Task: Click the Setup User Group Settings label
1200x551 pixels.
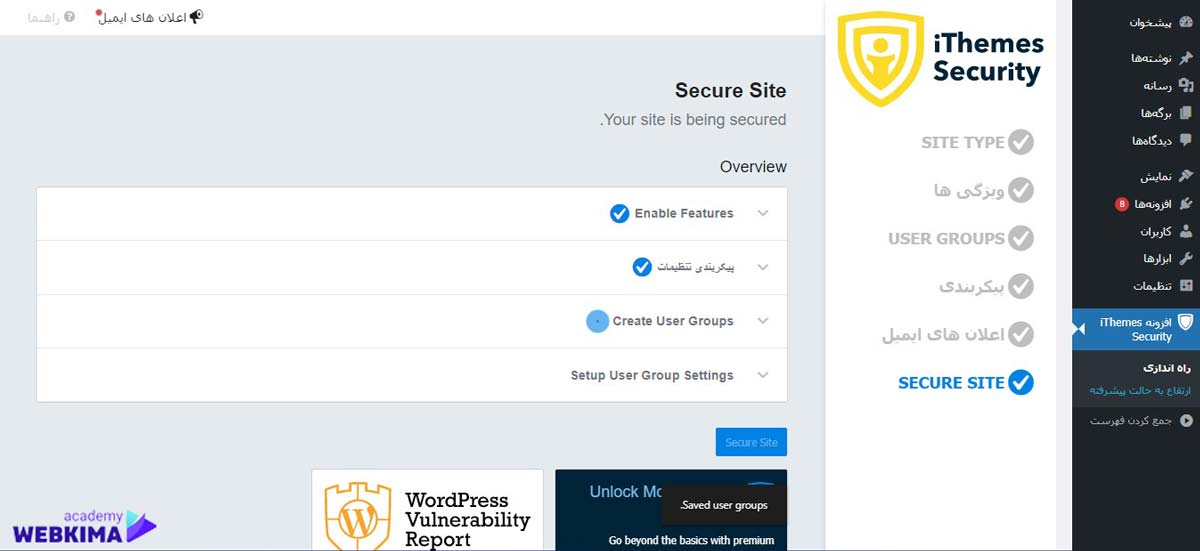Action: pyautogui.click(x=652, y=375)
